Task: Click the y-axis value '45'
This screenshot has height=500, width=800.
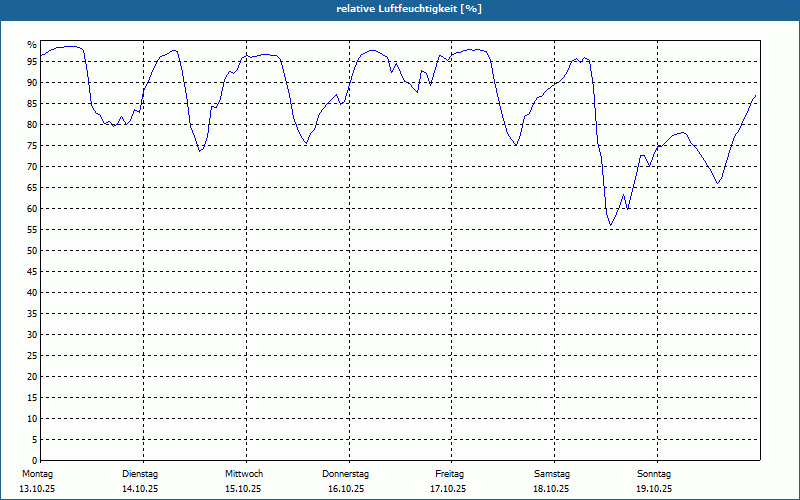Action: [32, 271]
